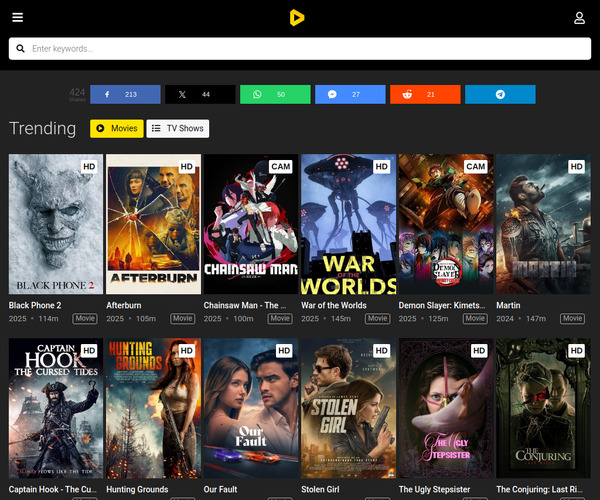600x500 pixels.
Task: Click the Movie tag under Martin
Action: coord(572,319)
